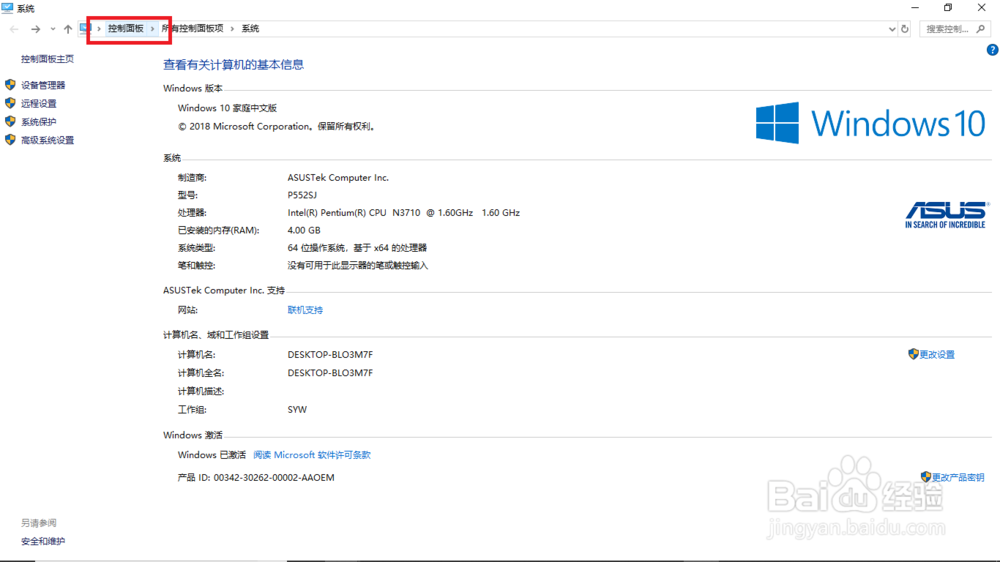Click 更改产品密钥 link
Viewport: 1000px width, 562px height.
pyautogui.click(x=958, y=477)
